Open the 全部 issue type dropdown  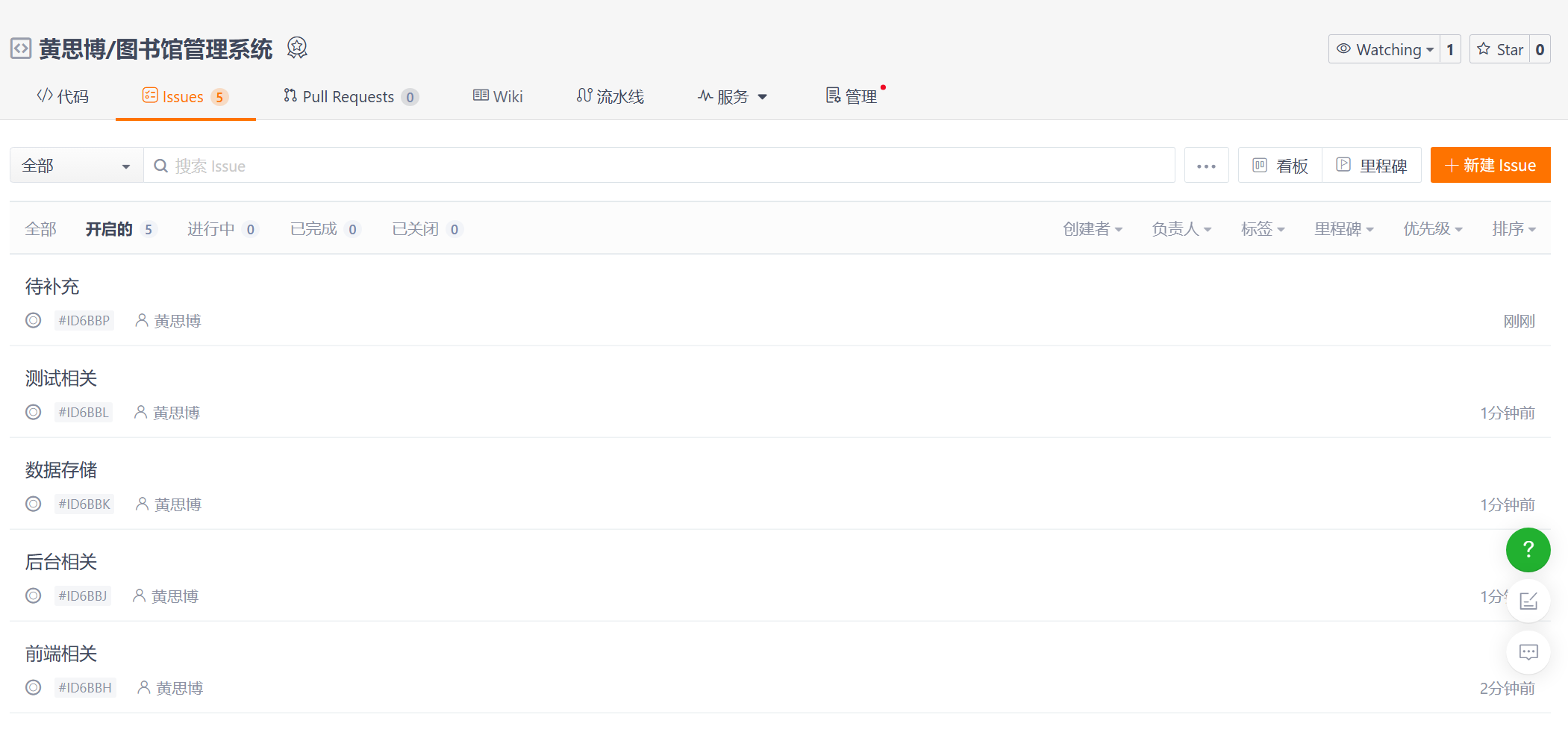pos(77,166)
